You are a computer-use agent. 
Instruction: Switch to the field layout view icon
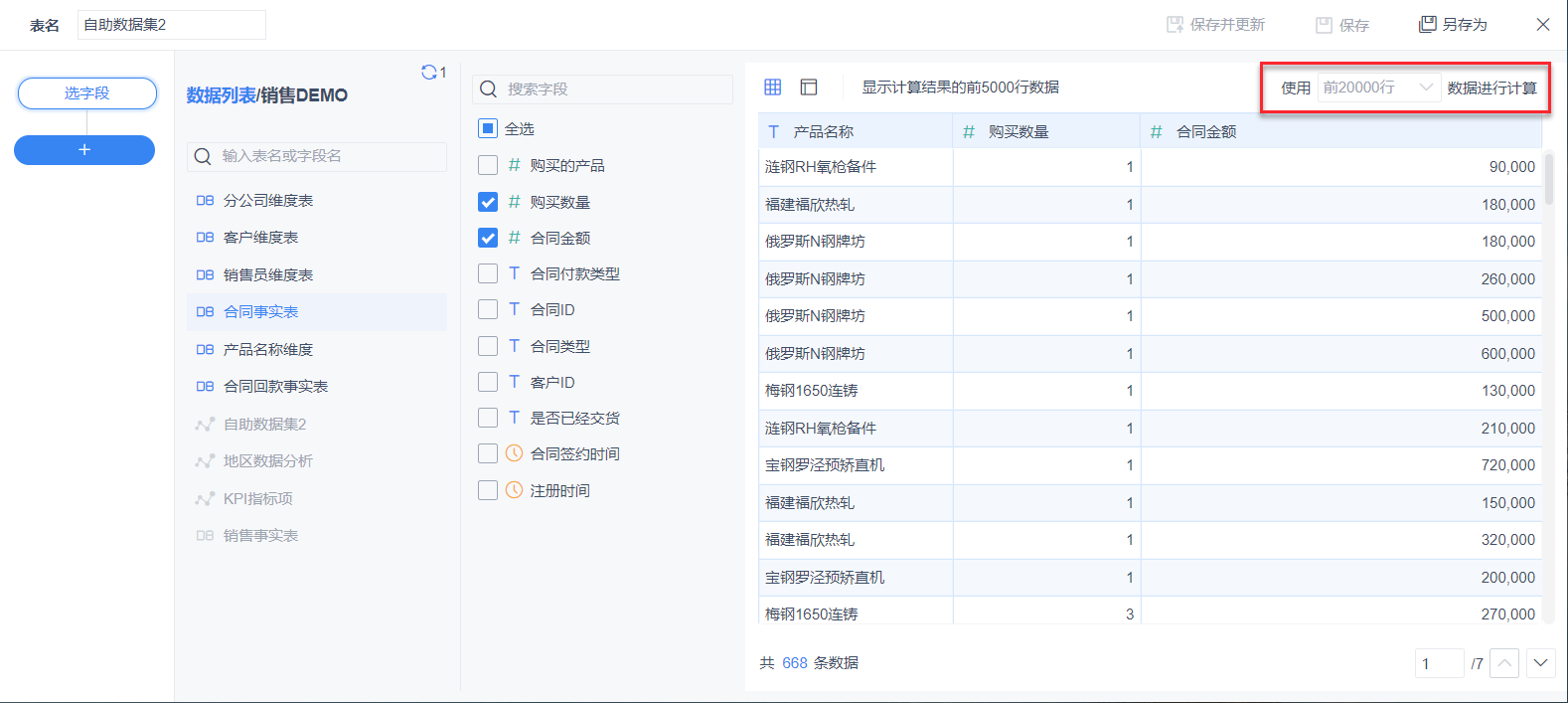point(809,88)
